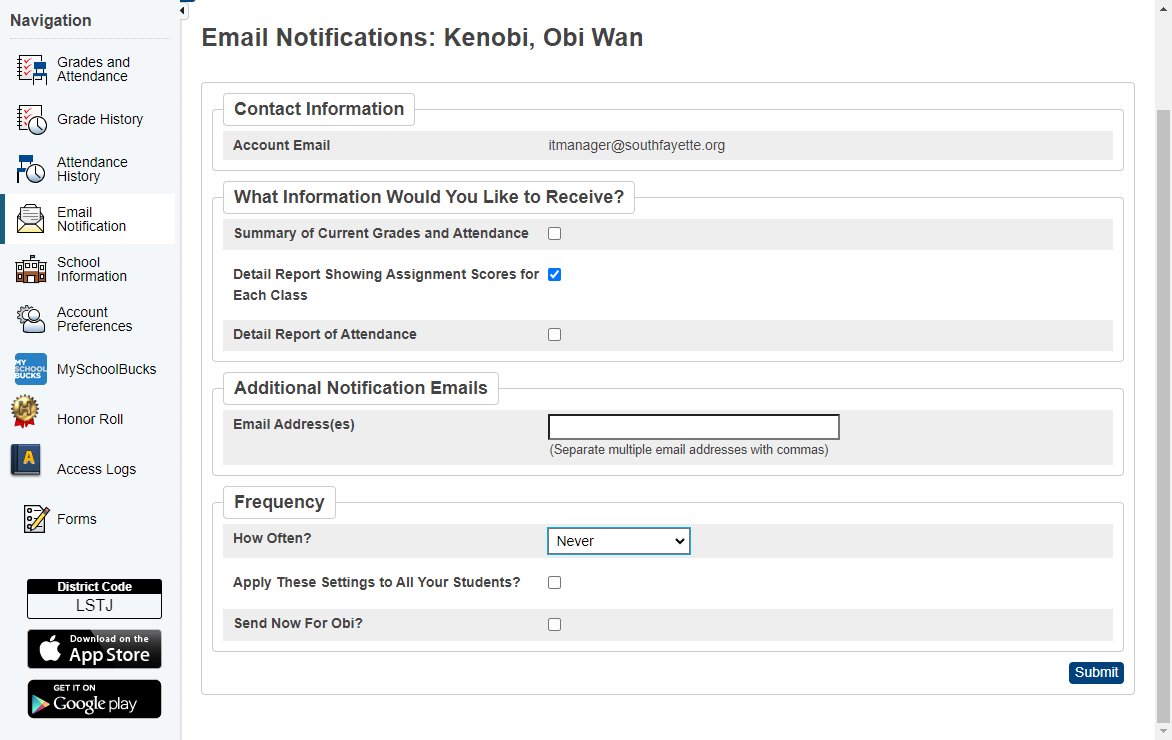
Task: Open the Grade History link
Action: point(100,120)
